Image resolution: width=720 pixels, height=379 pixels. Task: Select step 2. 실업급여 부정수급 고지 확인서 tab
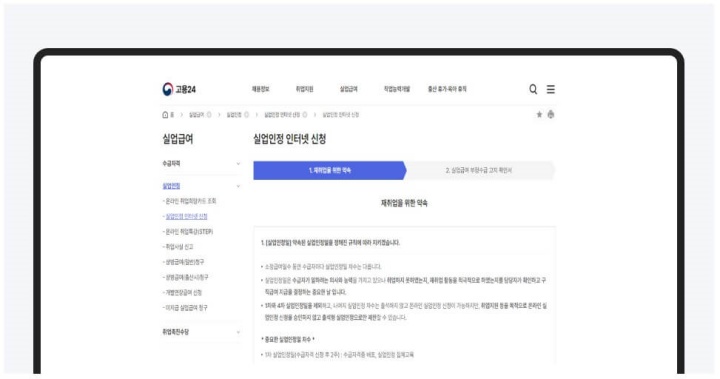478,170
